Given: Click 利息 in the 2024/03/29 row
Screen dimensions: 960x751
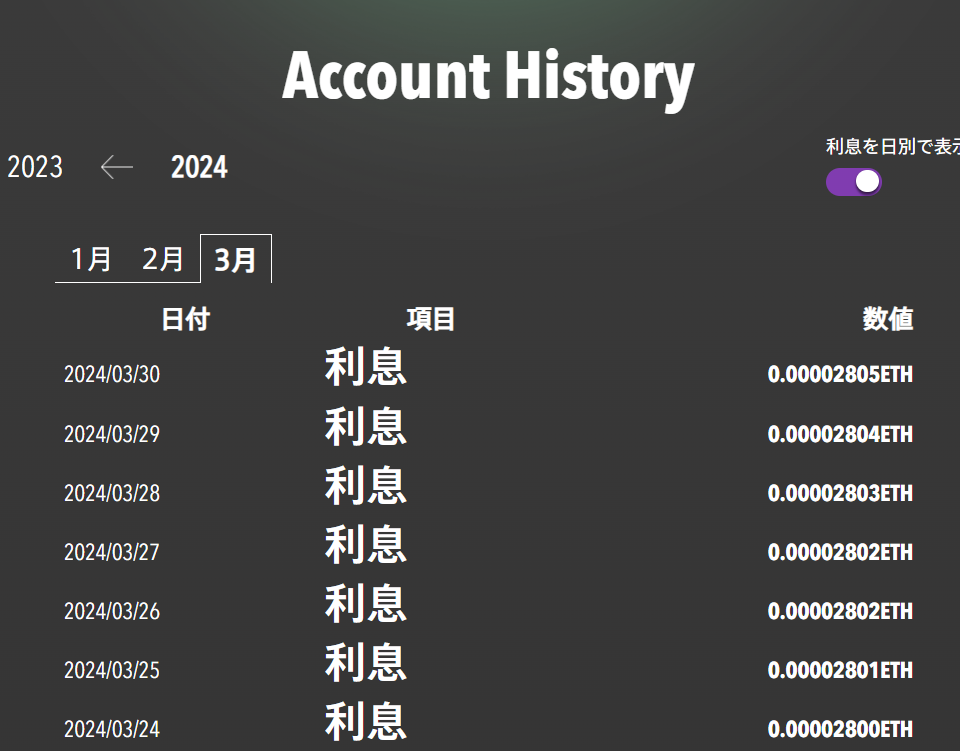Looking at the screenshot, I should [366, 426].
